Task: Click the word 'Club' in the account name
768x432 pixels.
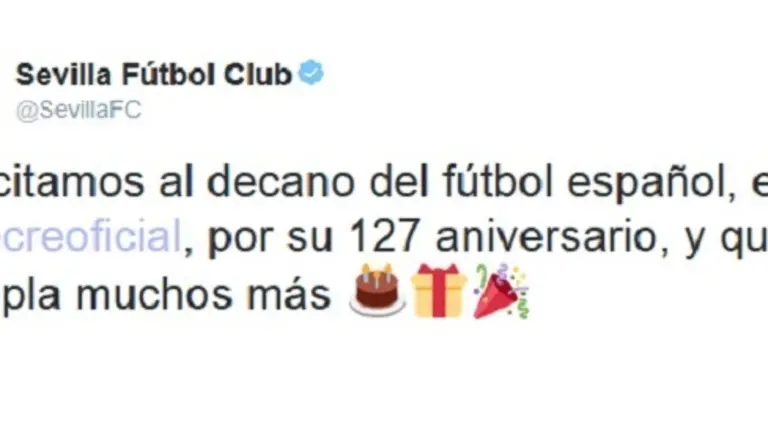Action: pyautogui.click(x=258, y=75)
